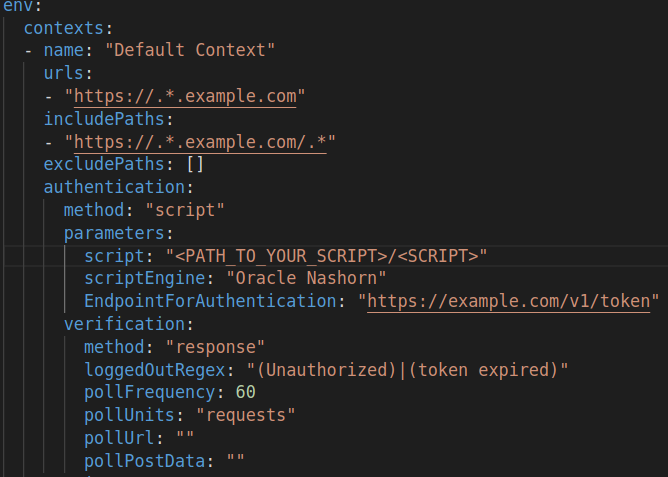Place cursor on the env key
The height and width of the screenshot is (477, 668).
tap(16, 6)
